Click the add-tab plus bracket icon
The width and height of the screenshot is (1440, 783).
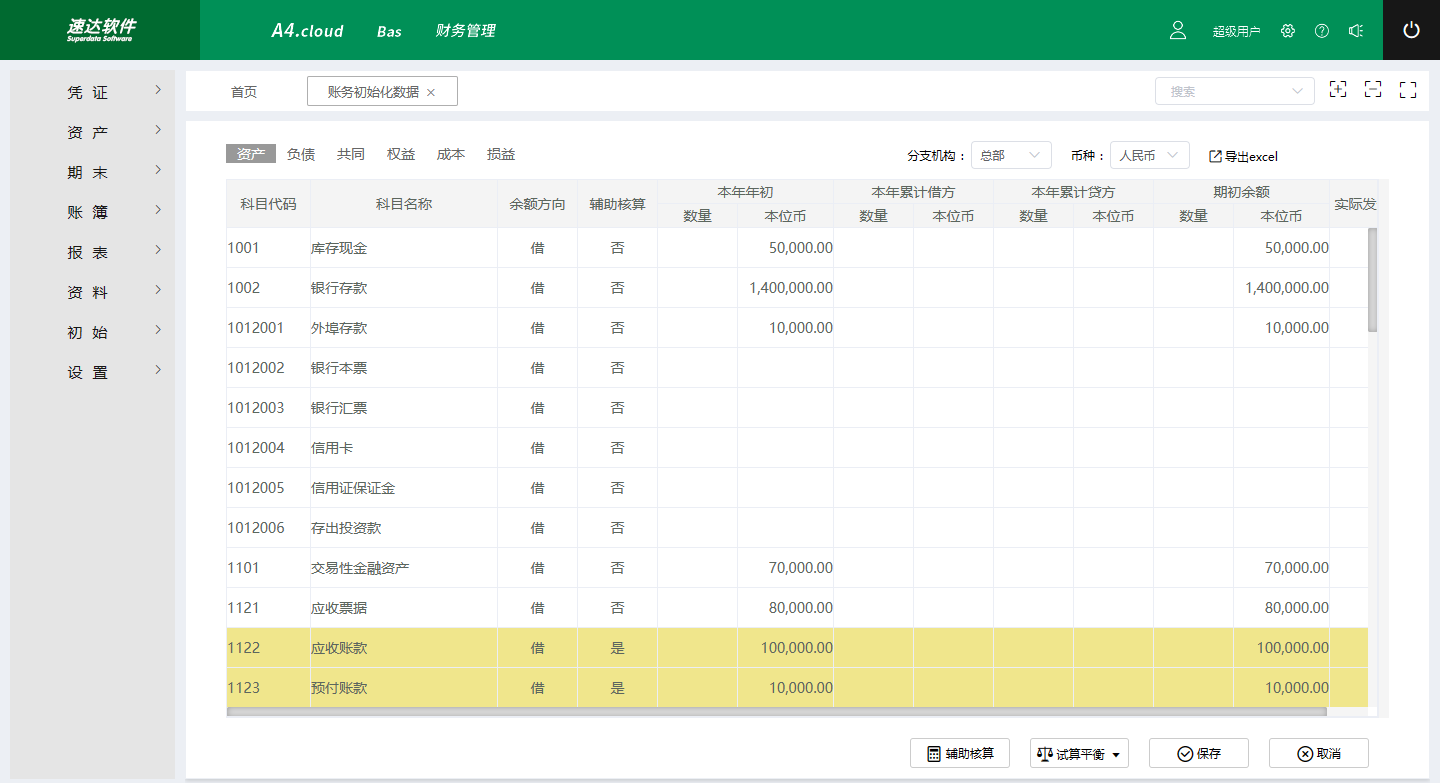pyautogui.click(x=1338, y=90)
